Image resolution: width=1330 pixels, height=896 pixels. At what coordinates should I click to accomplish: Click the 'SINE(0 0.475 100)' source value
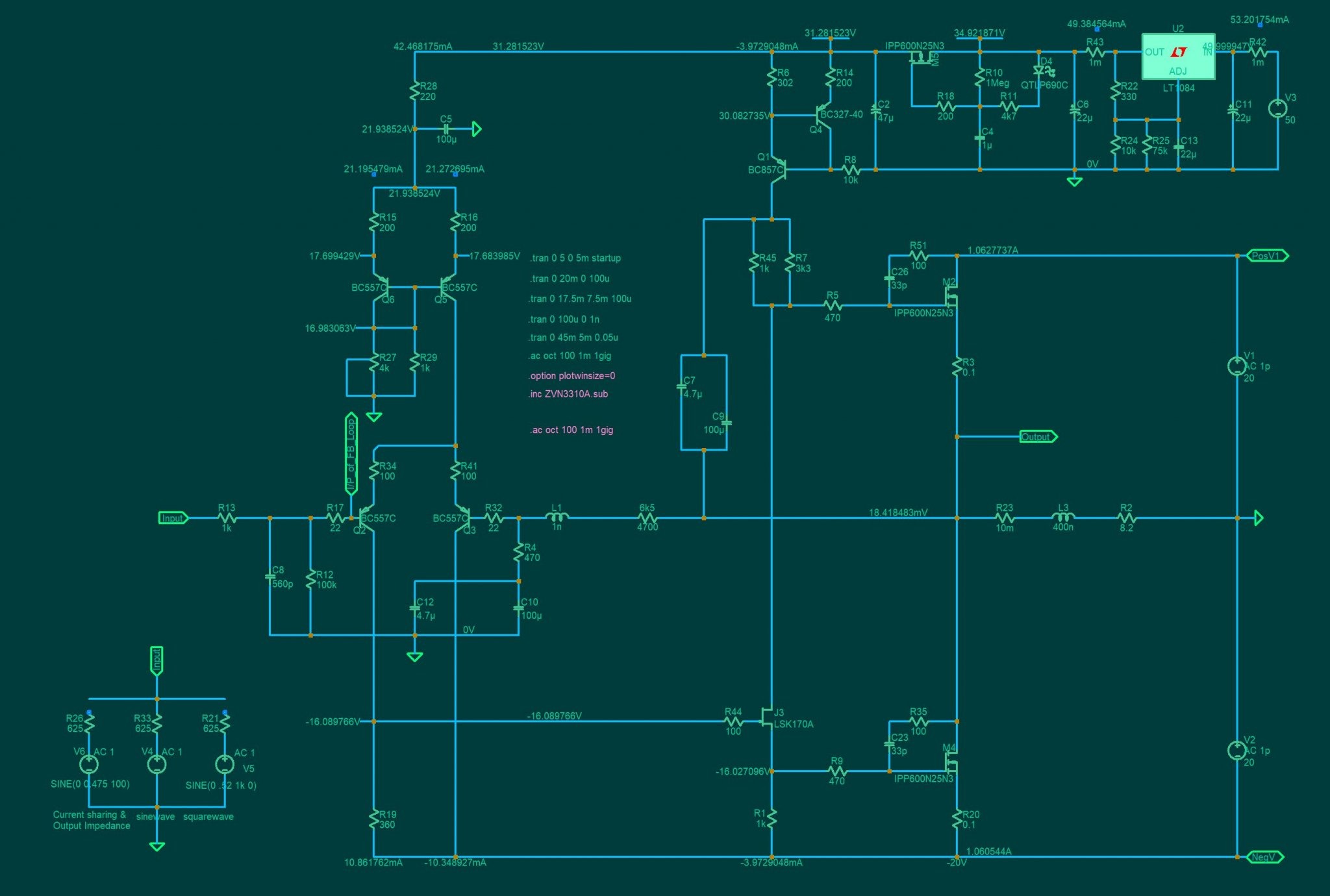[x=90, y=784]
